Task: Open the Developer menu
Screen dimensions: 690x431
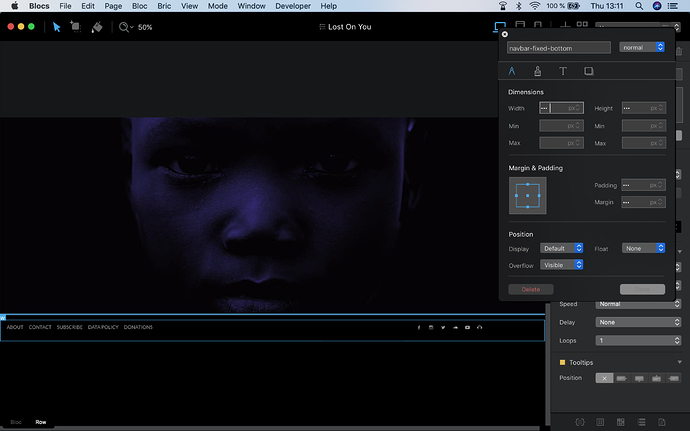Action: click(x=293, y=5)
